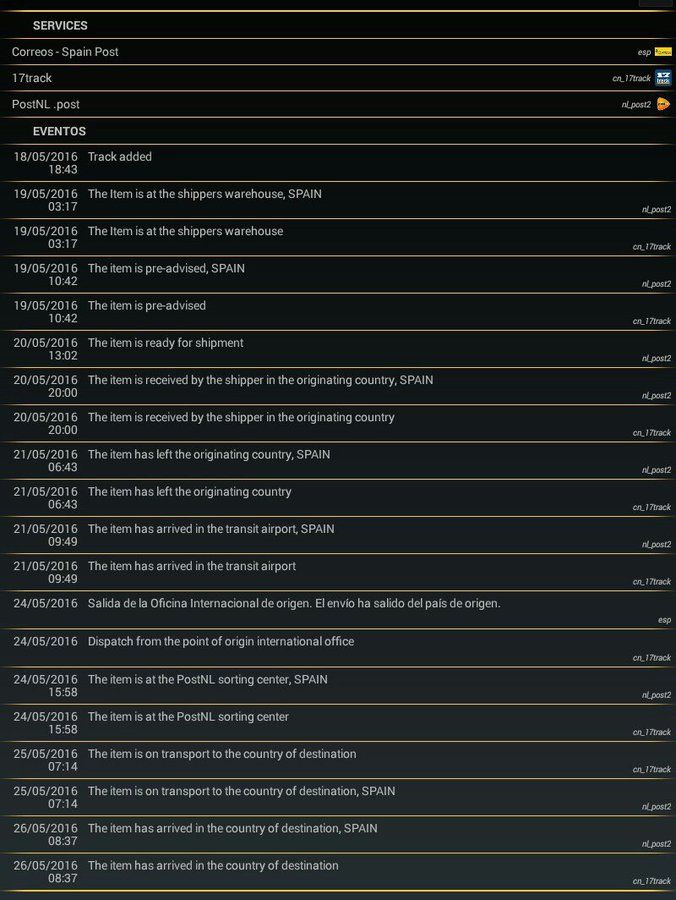
Task: Select 'The item has left the originating country, SPAIN'
Action: [338, 461]
